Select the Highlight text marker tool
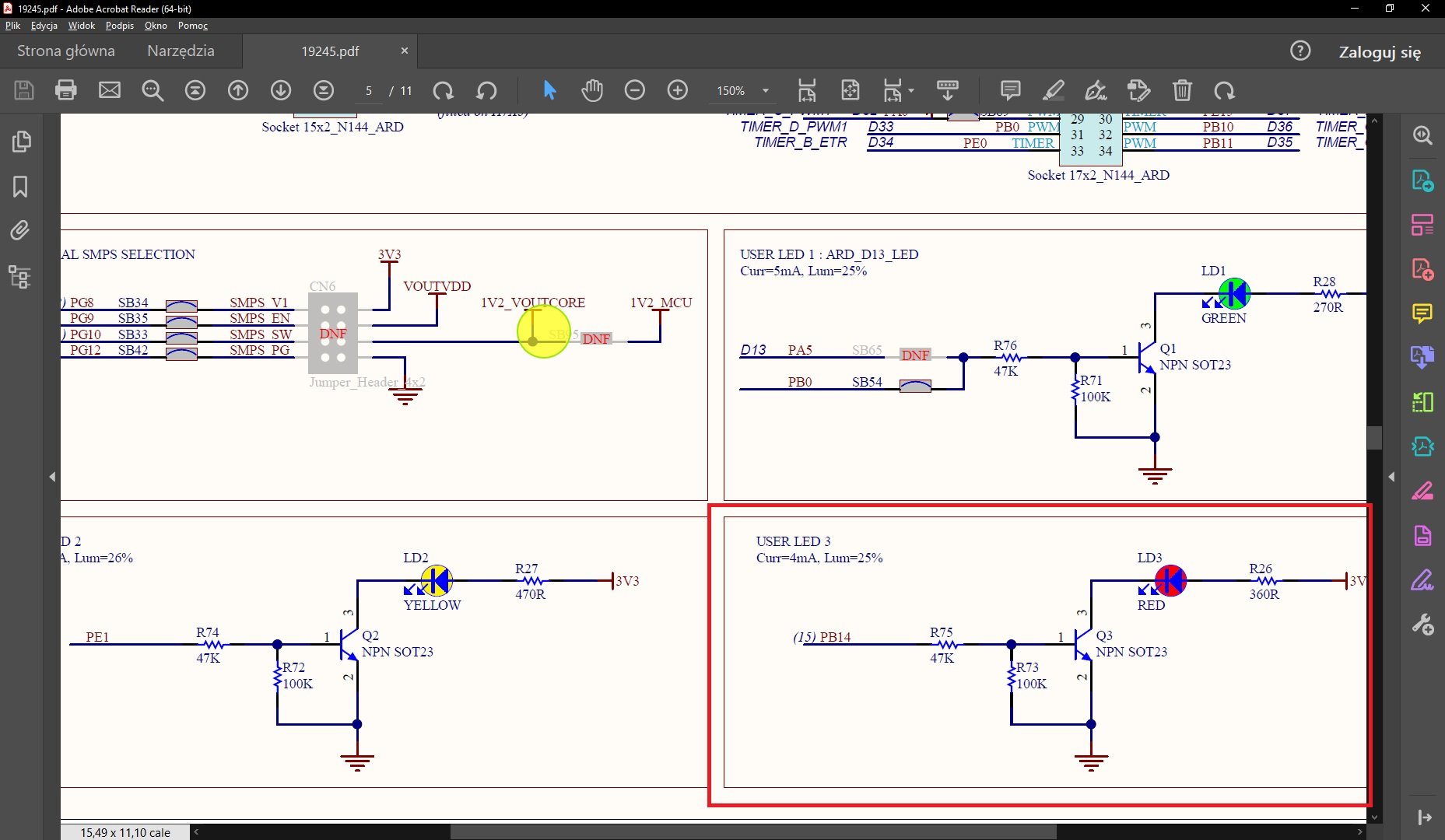 pyautogui.click(x=1054, y=90)
